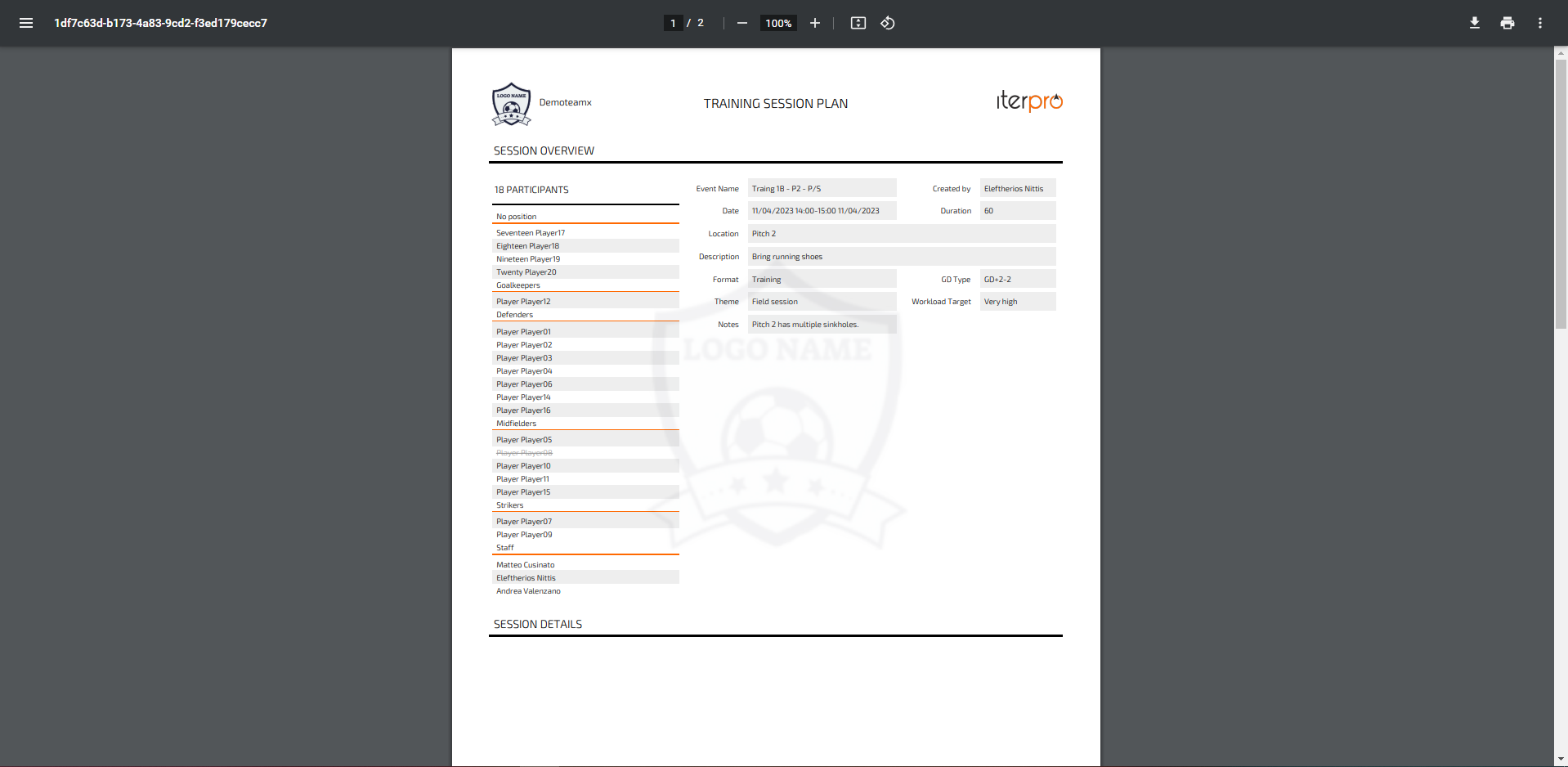Click the current page number field
1568x767 pixels.
tap(673, 23)
